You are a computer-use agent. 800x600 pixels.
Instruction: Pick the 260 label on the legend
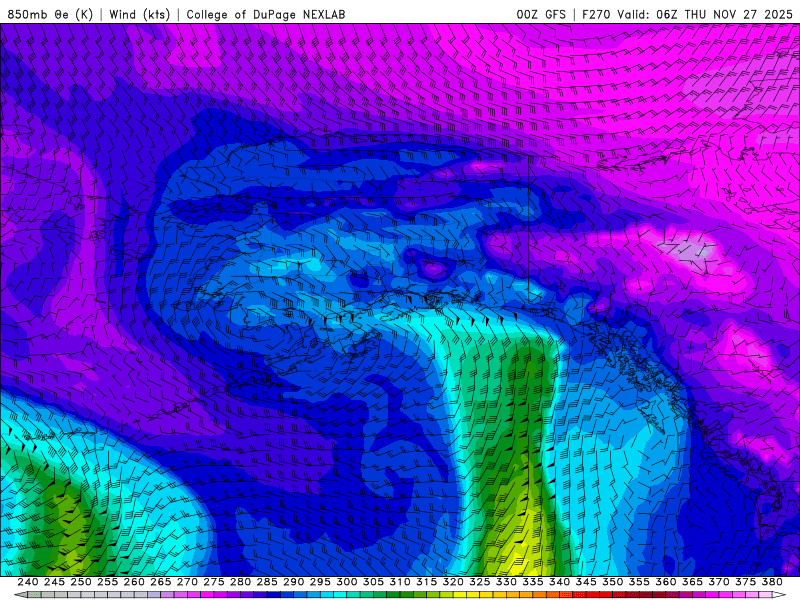pos(134,582)
